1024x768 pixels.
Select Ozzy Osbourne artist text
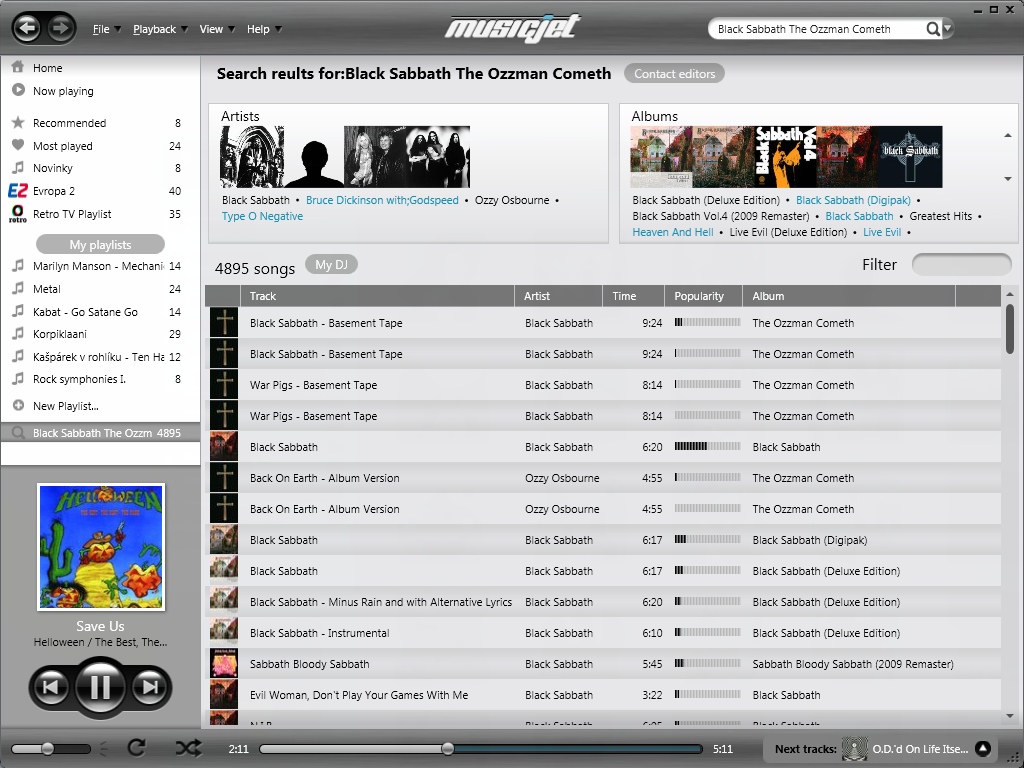[x=512, y=200]
